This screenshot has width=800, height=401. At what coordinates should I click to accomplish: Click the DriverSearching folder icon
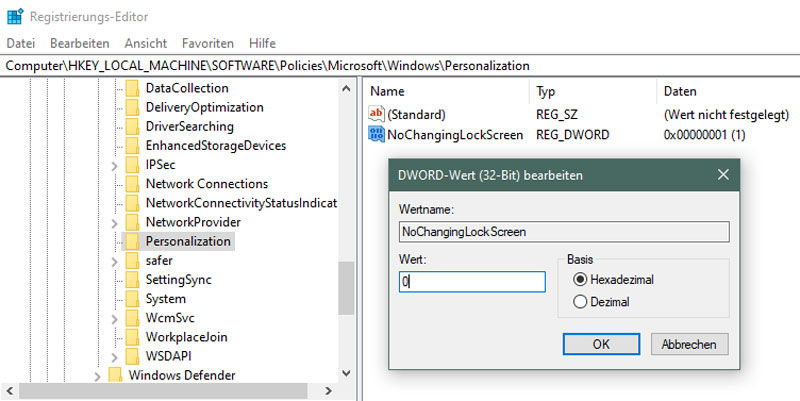132,127
